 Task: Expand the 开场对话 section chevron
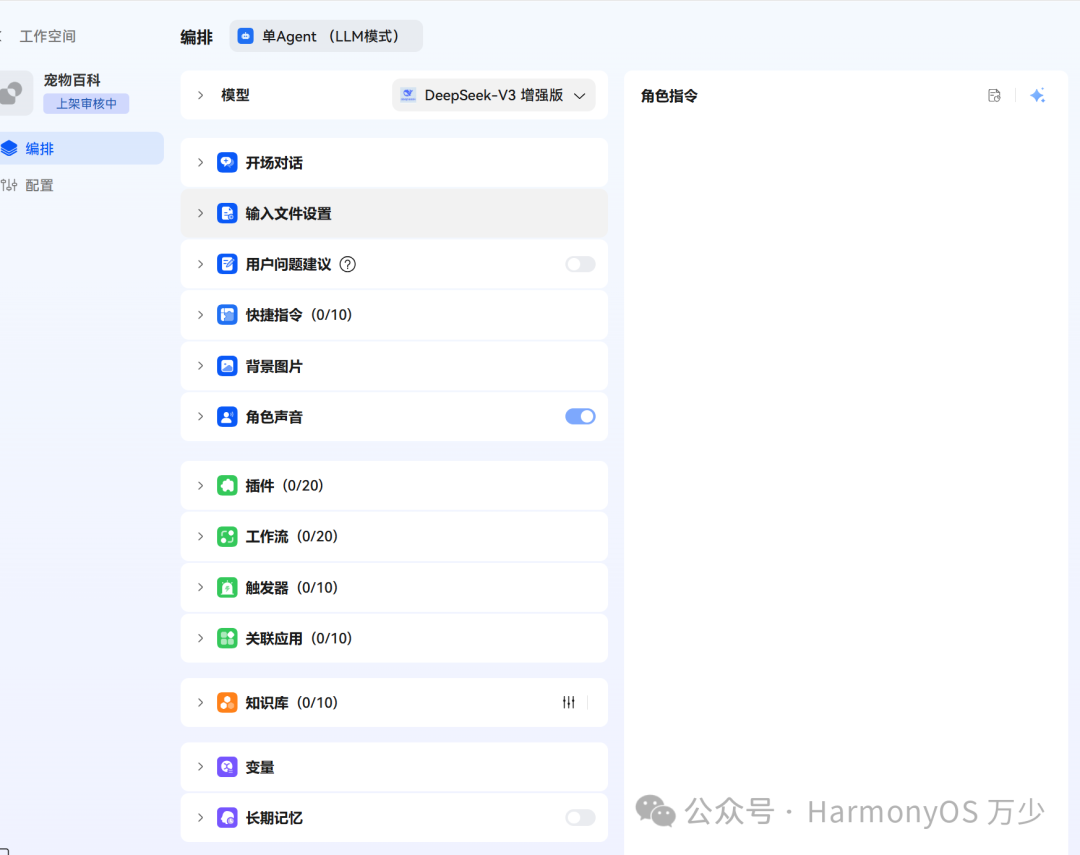click(200, 163)
